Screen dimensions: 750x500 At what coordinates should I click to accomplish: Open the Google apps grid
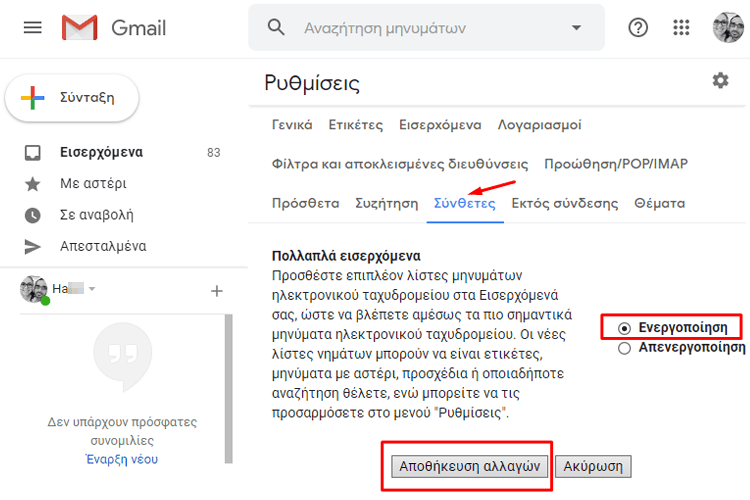(682, 28)
